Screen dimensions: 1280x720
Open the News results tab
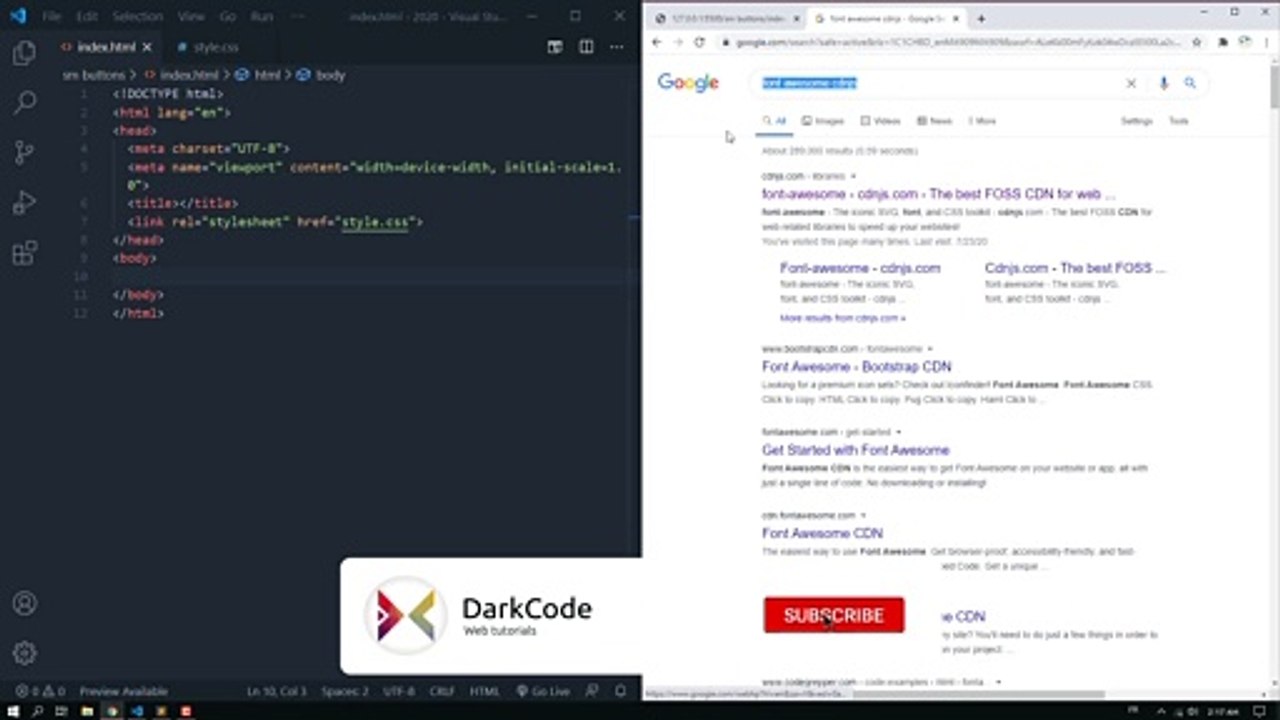(x=934, y=121)
